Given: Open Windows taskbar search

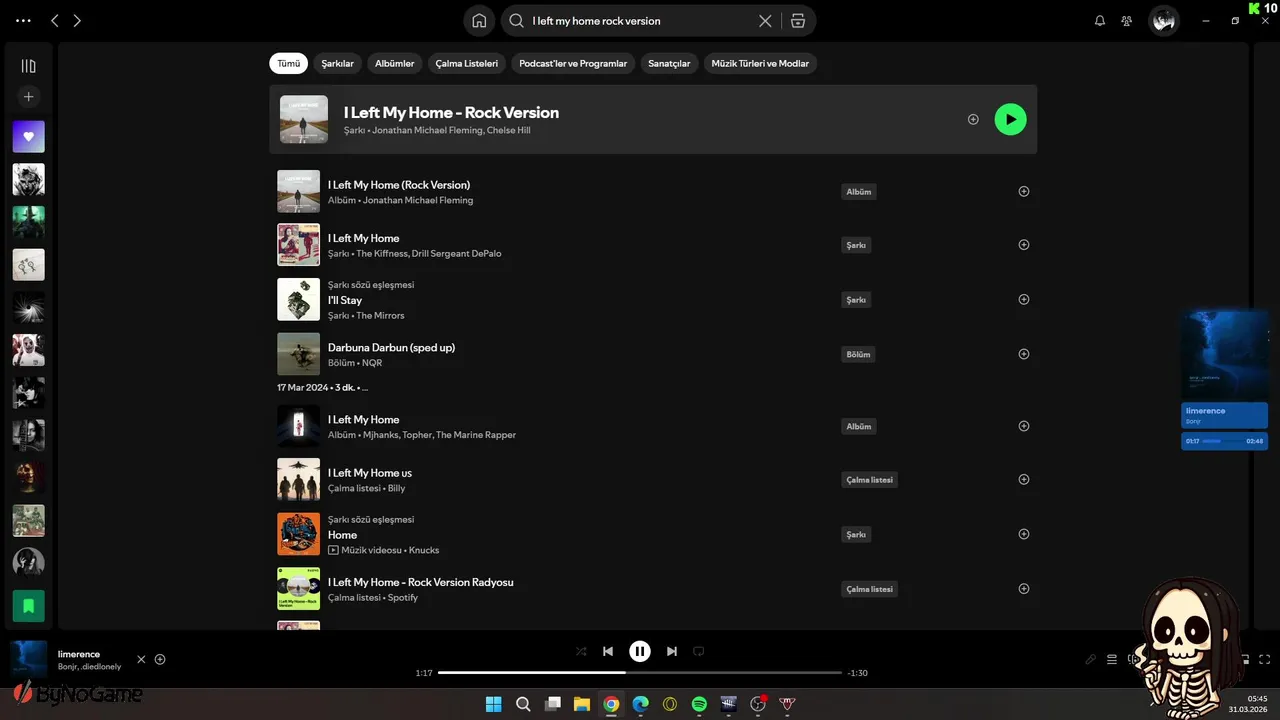Looking at the screenshot, I should pyautogui.click(x=523, y=704).
